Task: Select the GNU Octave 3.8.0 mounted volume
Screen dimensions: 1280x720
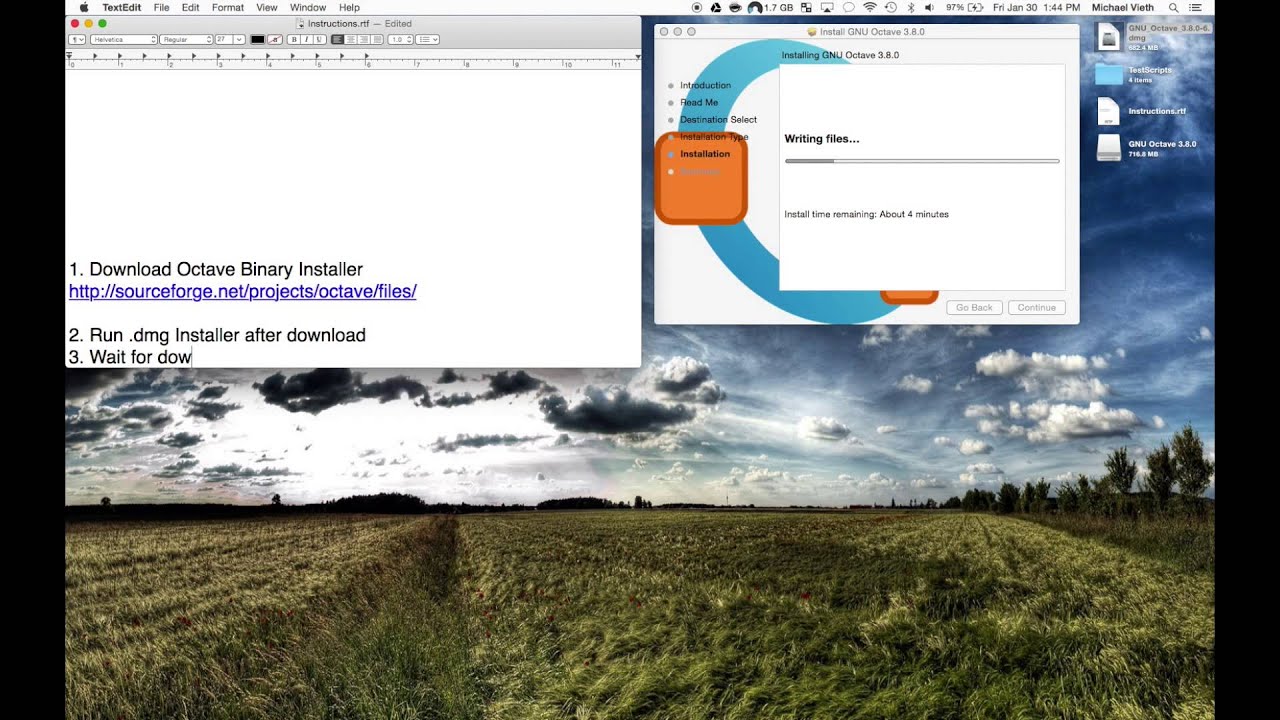Action: [1109, 148]
